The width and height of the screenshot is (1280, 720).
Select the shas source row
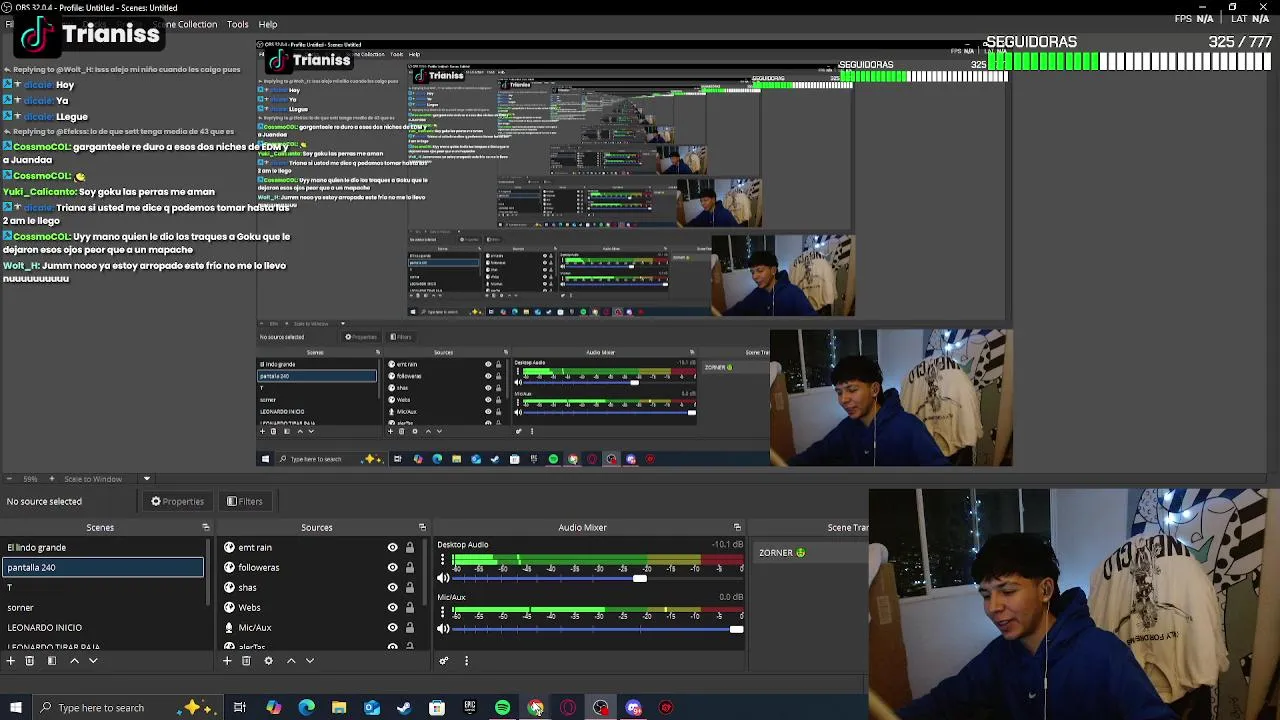point(318,587)
